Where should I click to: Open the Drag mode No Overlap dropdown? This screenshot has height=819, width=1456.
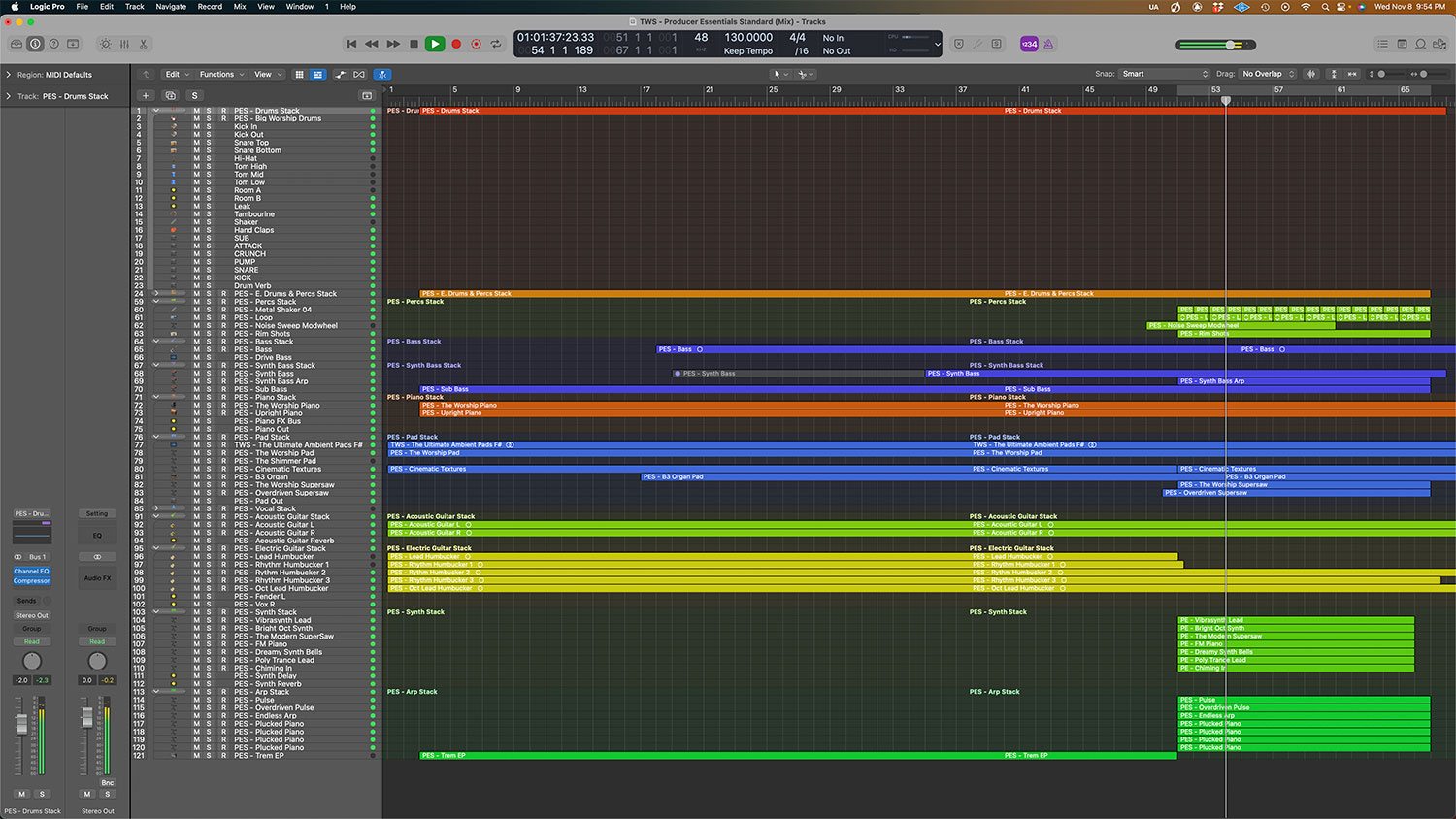click(1268, 74)
